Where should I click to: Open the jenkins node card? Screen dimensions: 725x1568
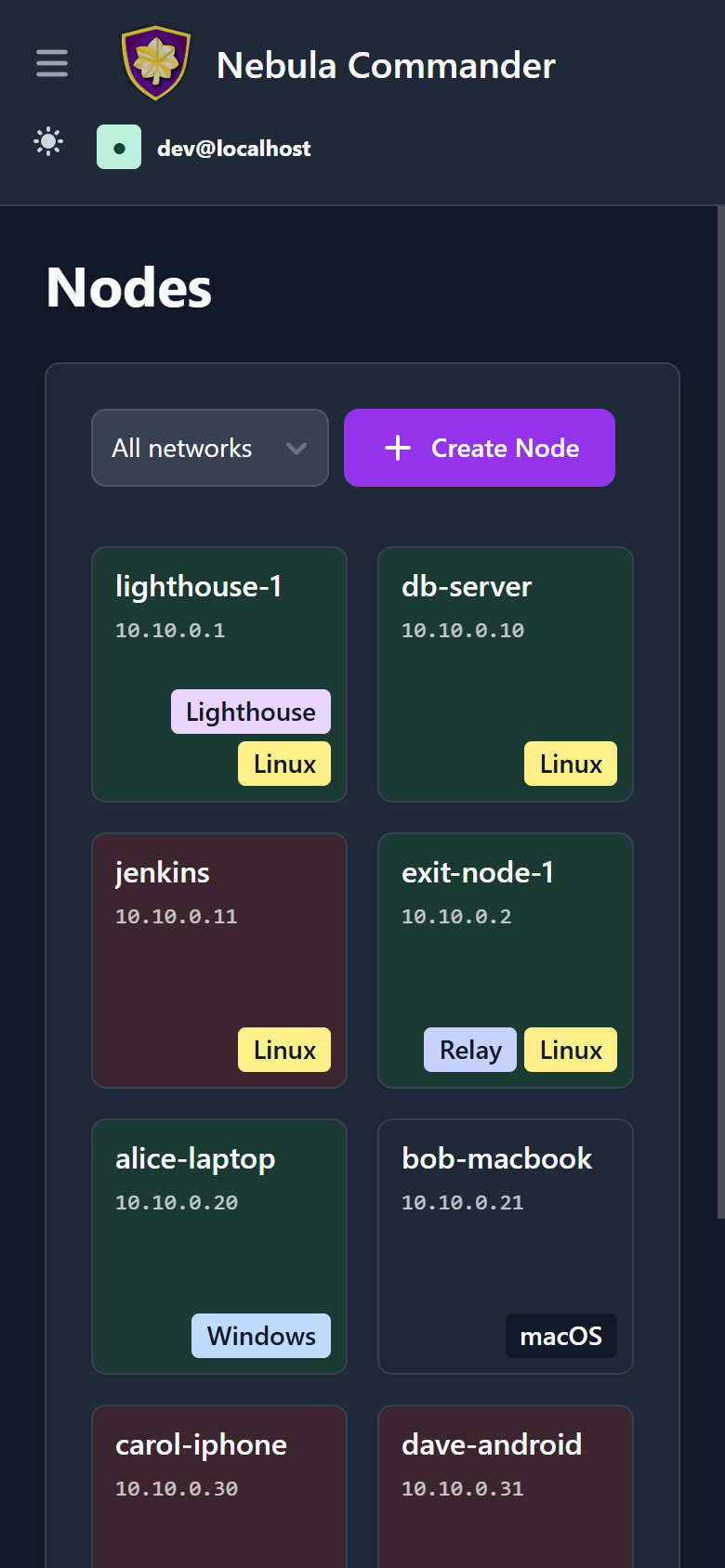click(x=219, y=960)
